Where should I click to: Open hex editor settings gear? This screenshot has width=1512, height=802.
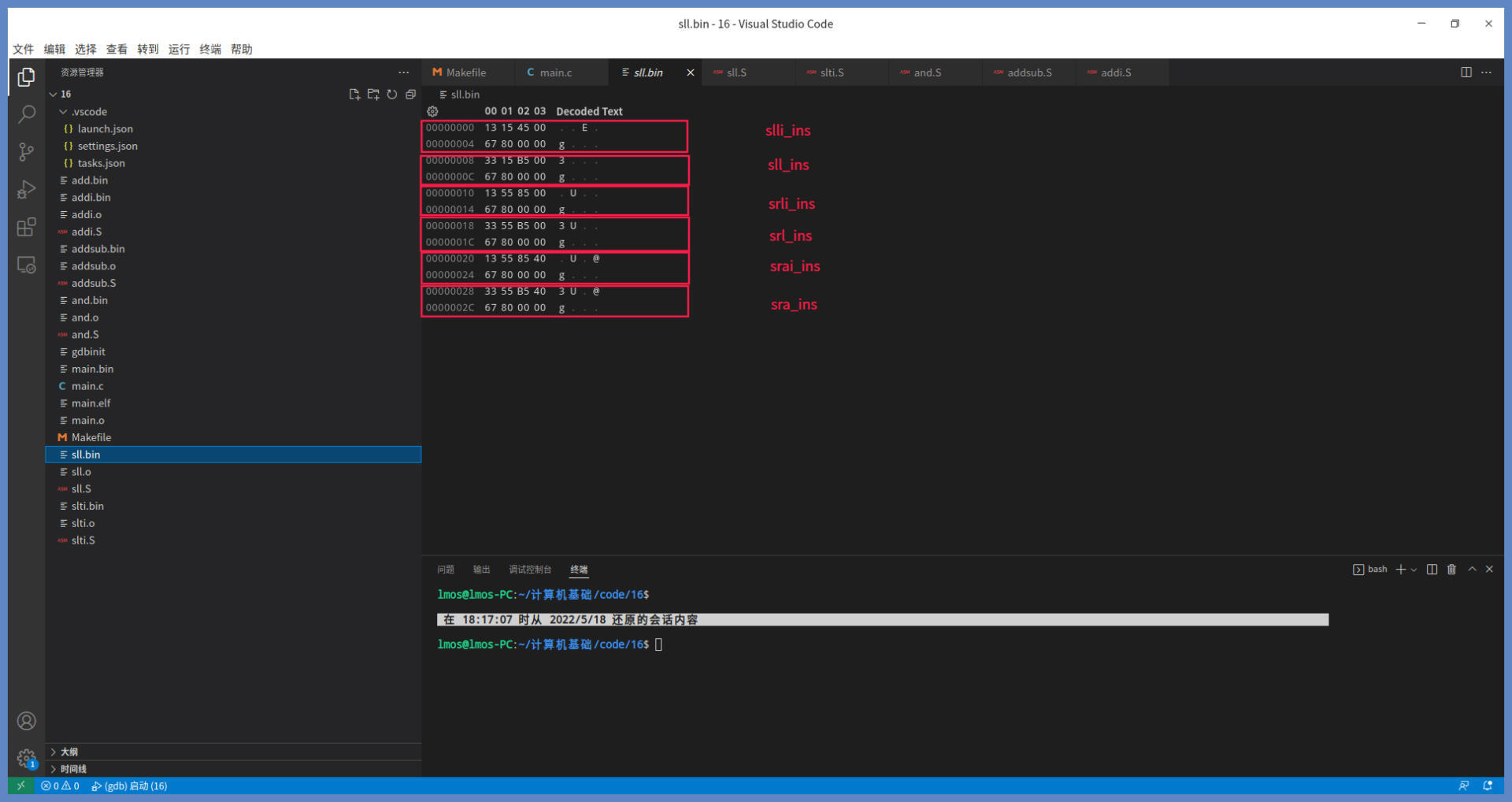[432, 112]
